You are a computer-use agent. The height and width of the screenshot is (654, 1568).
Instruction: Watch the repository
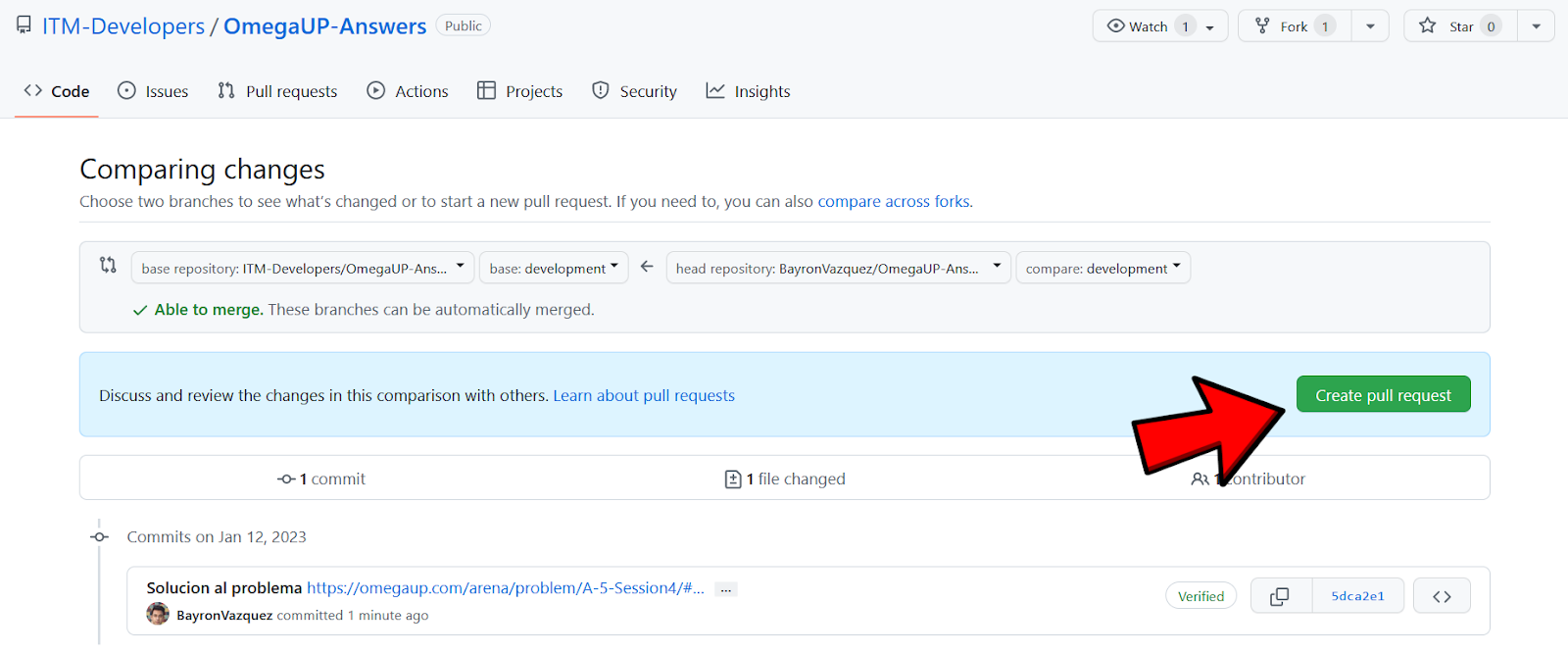[x=1160, y=26]
